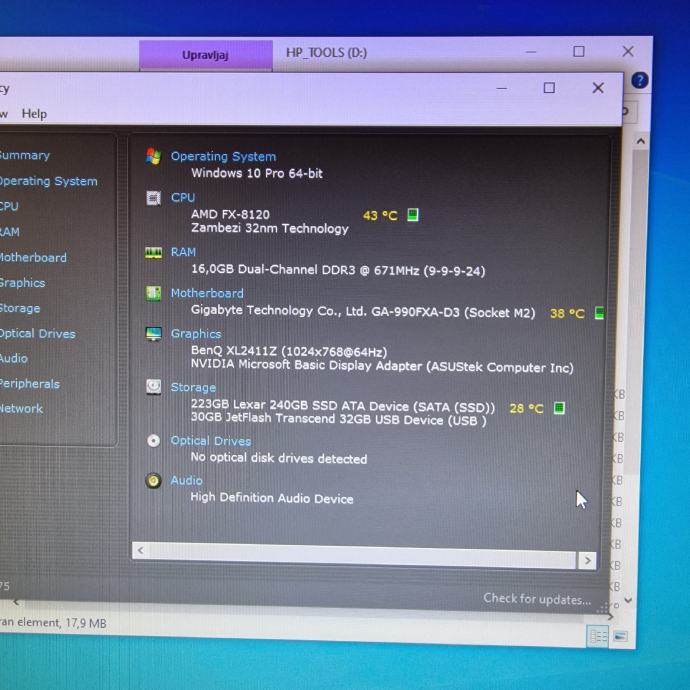Select Network in the sidebar

pyautogui.click(x=22, y=409)
